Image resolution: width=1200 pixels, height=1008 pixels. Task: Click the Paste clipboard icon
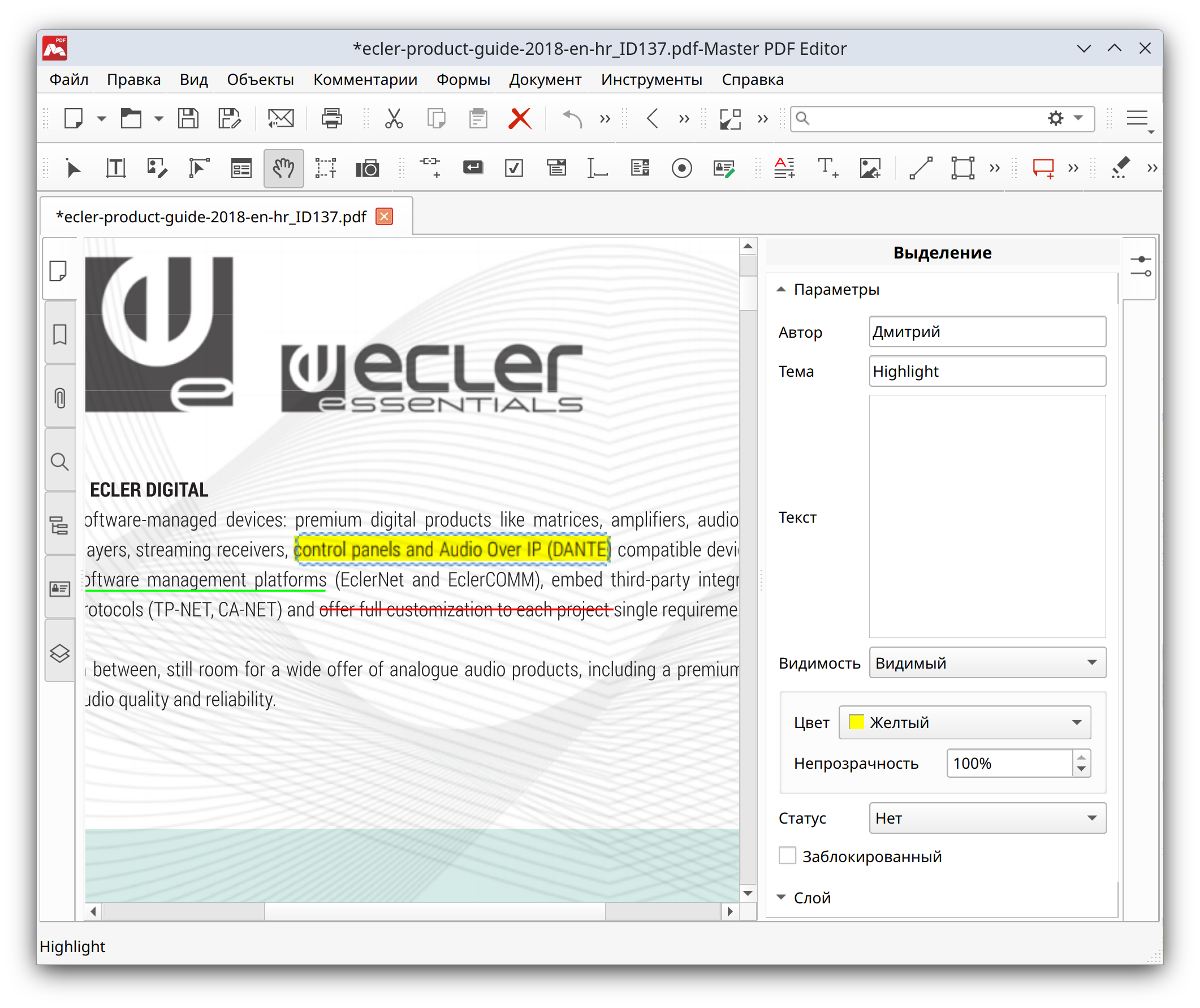[x=478, y=118]
